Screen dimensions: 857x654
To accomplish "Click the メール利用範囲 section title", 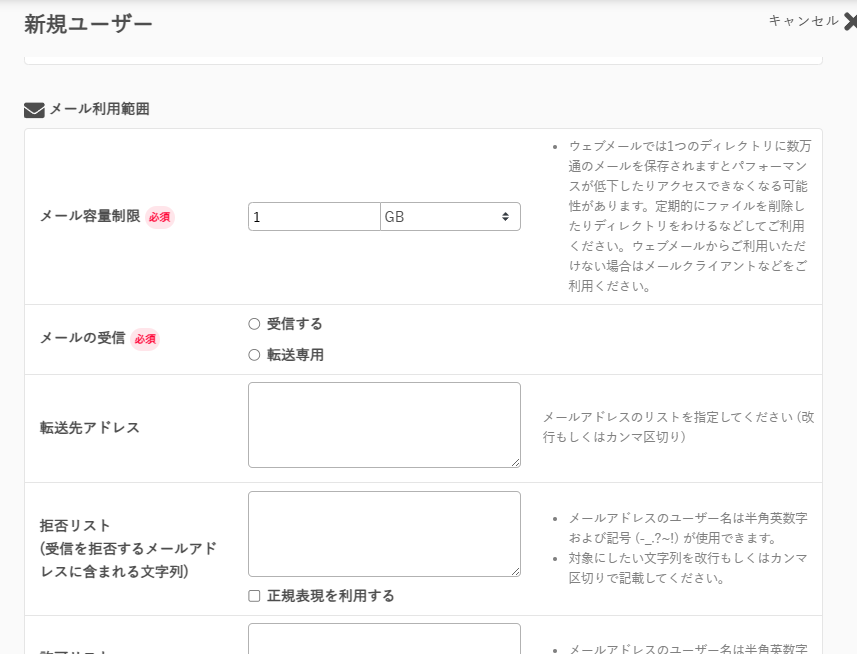I will [99, 109].
